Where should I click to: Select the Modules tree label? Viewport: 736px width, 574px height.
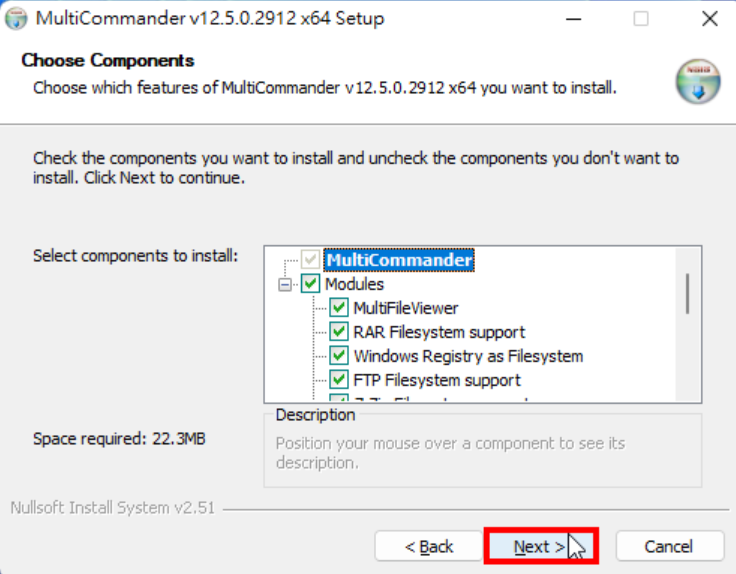coord(354,284)
